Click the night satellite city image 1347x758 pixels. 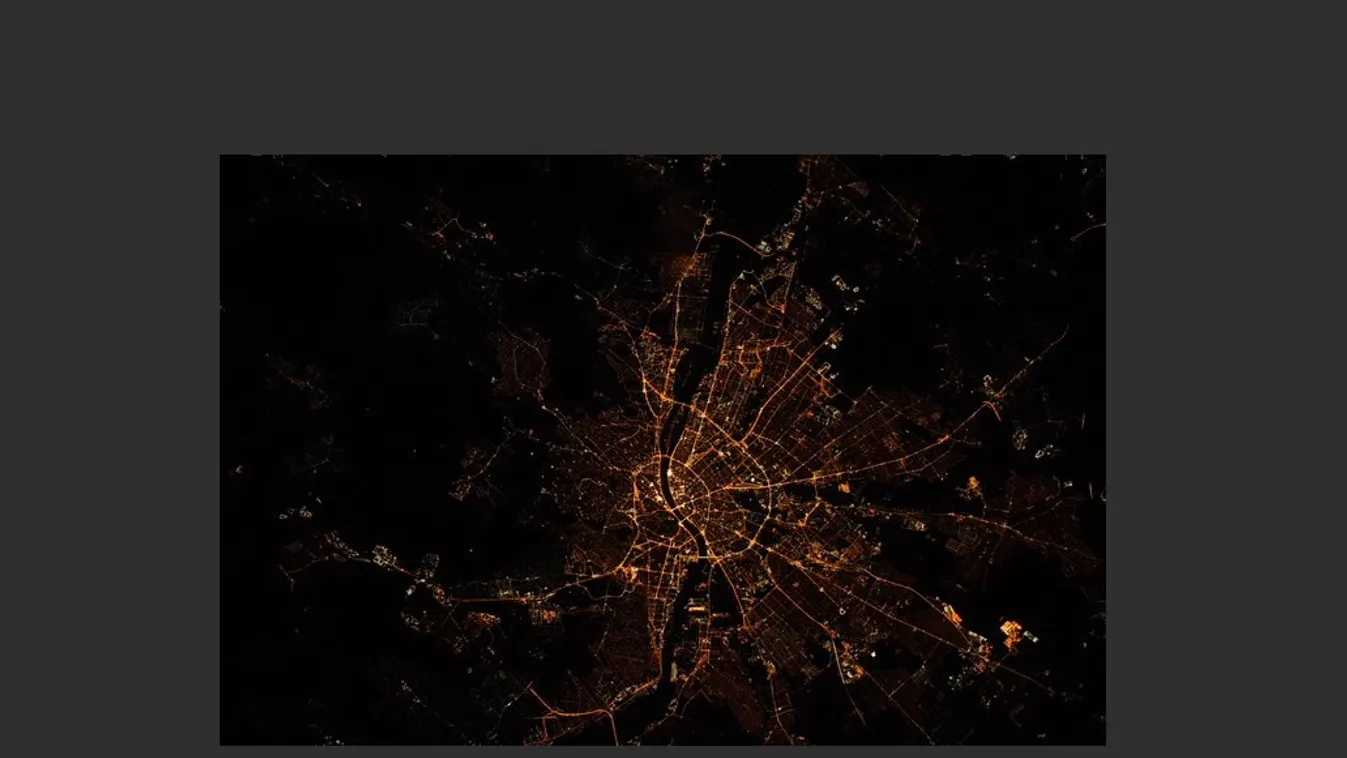pyautogui.click(x=663, y=450)
